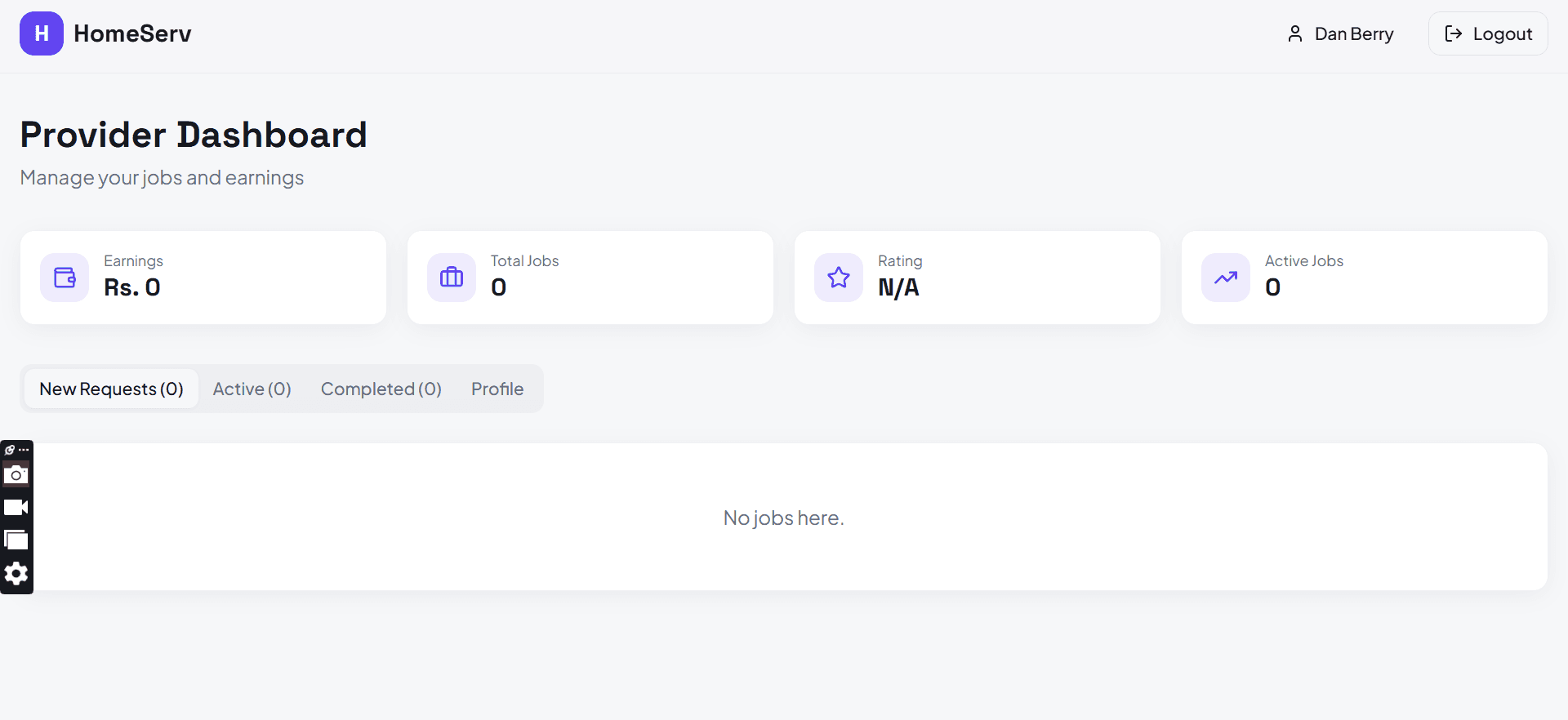Click the user profile icon beside Dan Berry
The image size is (1568, 720).
(x=1295, y=33)
